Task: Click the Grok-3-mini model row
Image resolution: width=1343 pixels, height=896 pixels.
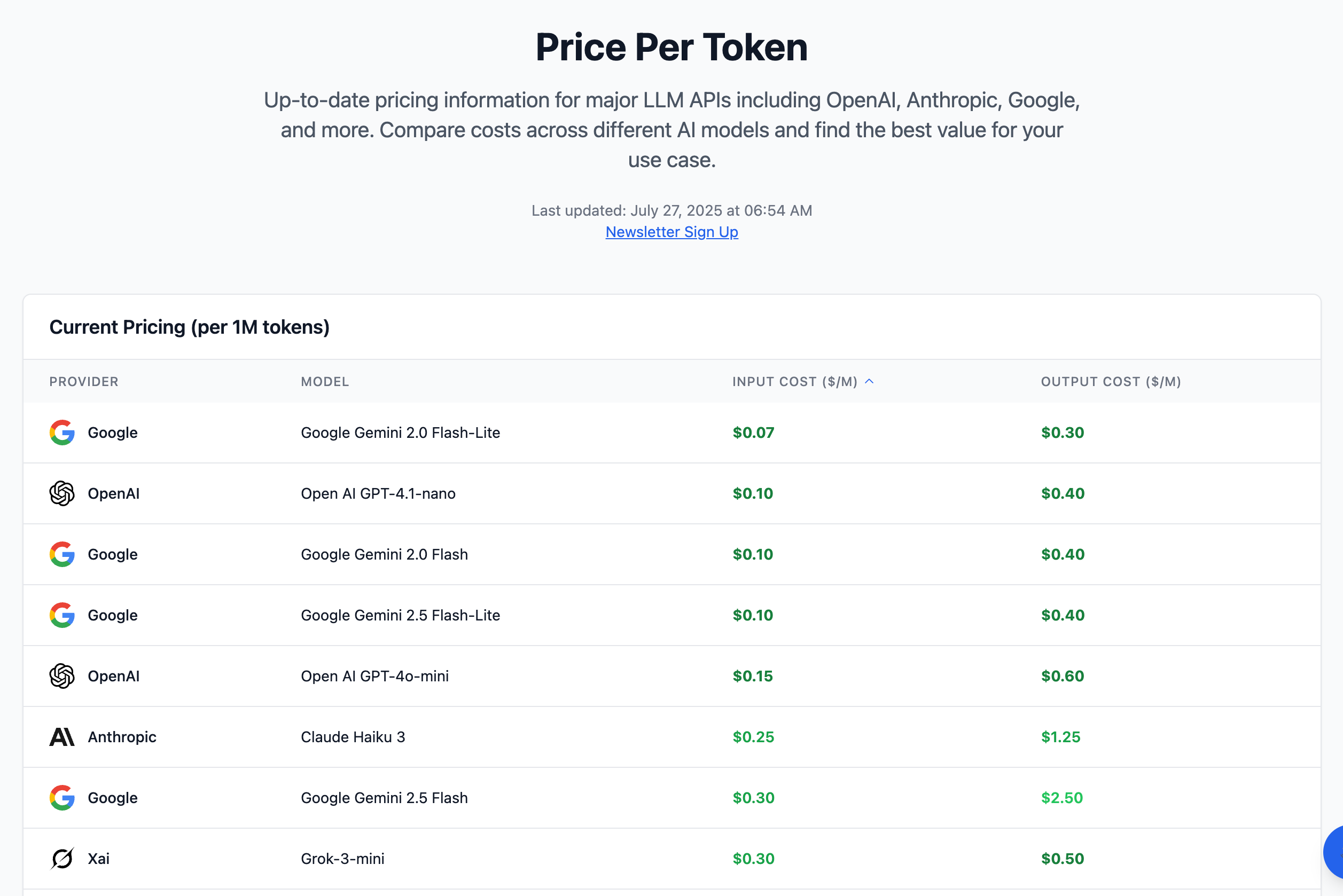Action: coord(672,858)
